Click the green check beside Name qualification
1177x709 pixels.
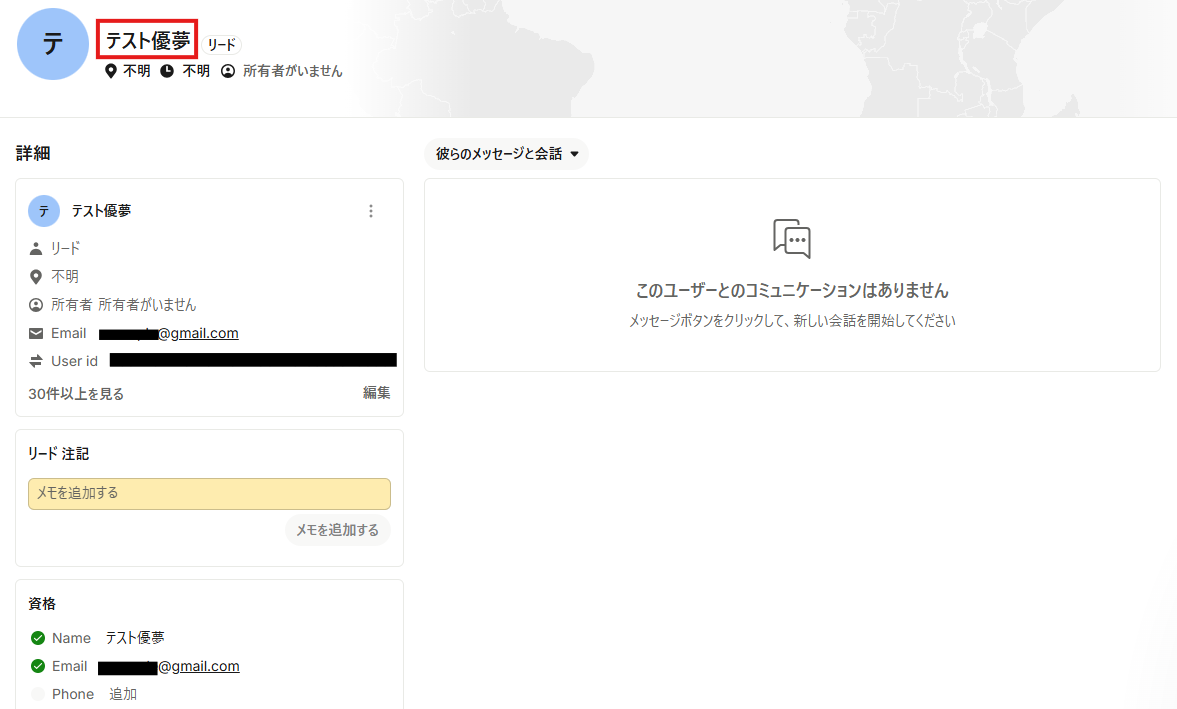[x=38, y=638]
